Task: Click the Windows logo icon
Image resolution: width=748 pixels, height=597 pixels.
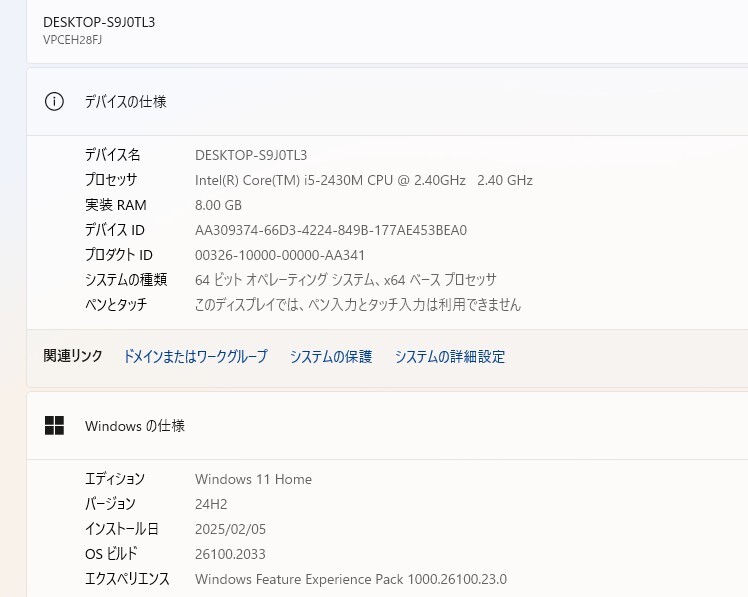Action: (x=54, y=425)
